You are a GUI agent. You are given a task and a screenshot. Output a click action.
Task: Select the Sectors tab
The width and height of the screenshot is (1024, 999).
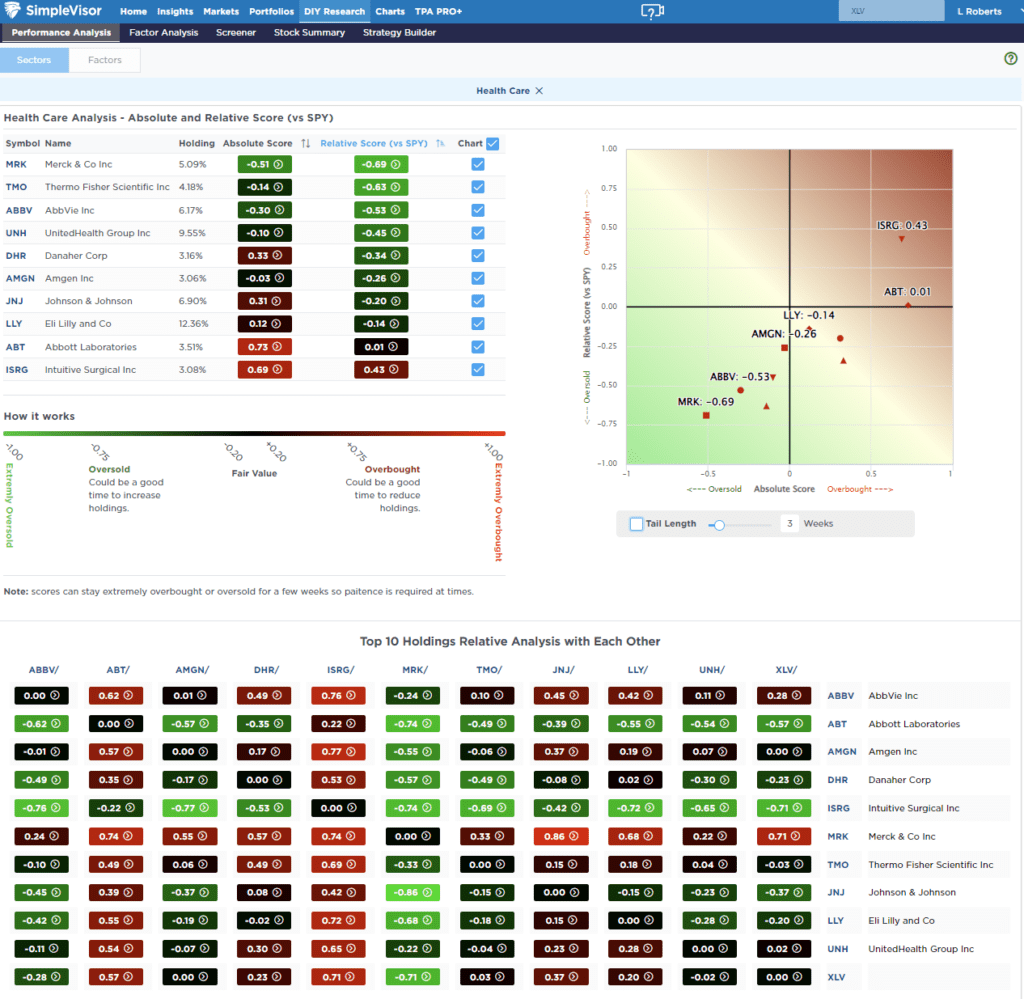click(x=34, y=59)
